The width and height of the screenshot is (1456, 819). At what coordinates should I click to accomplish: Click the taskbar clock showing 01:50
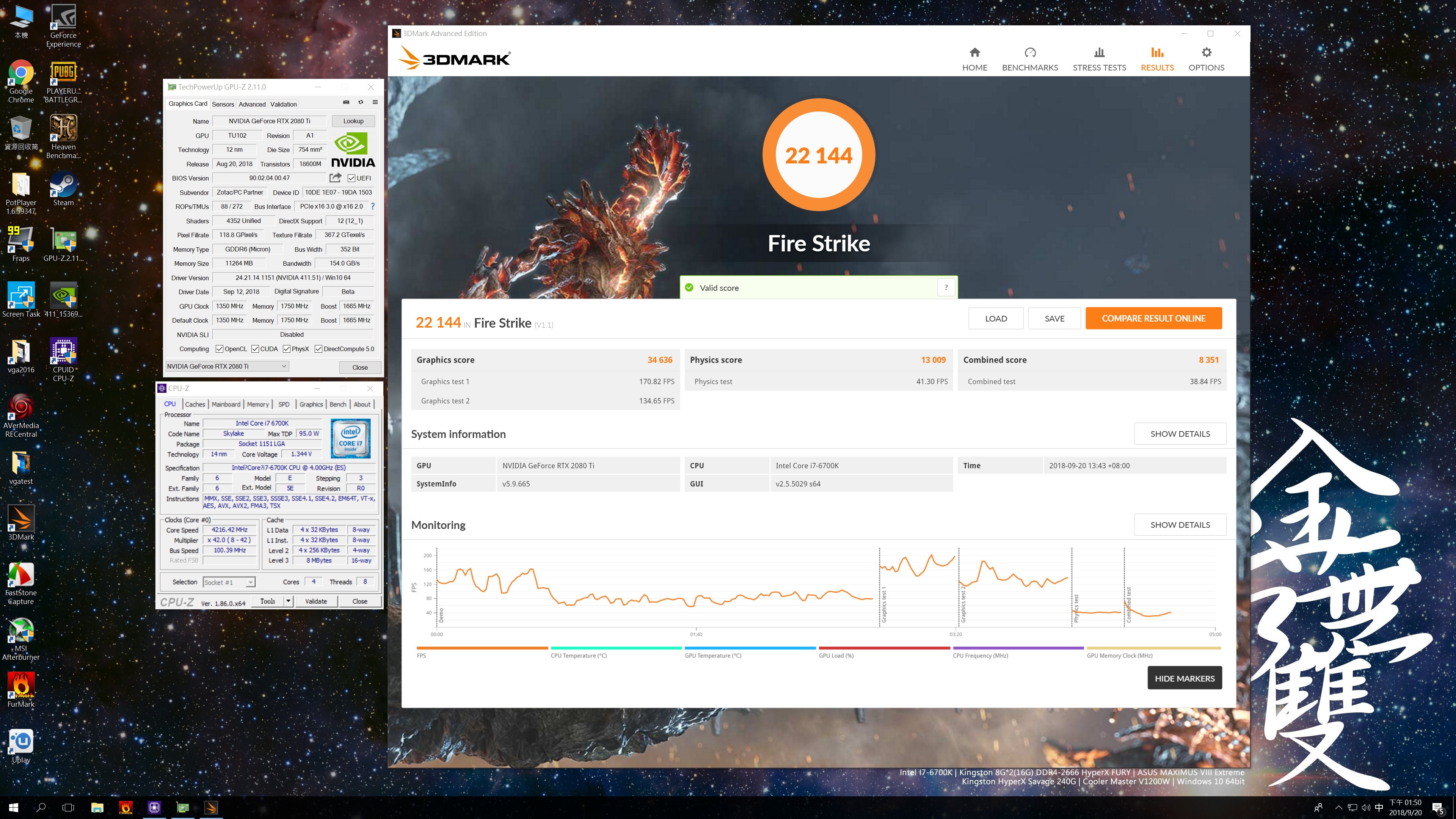click(x=1405, y=808)
